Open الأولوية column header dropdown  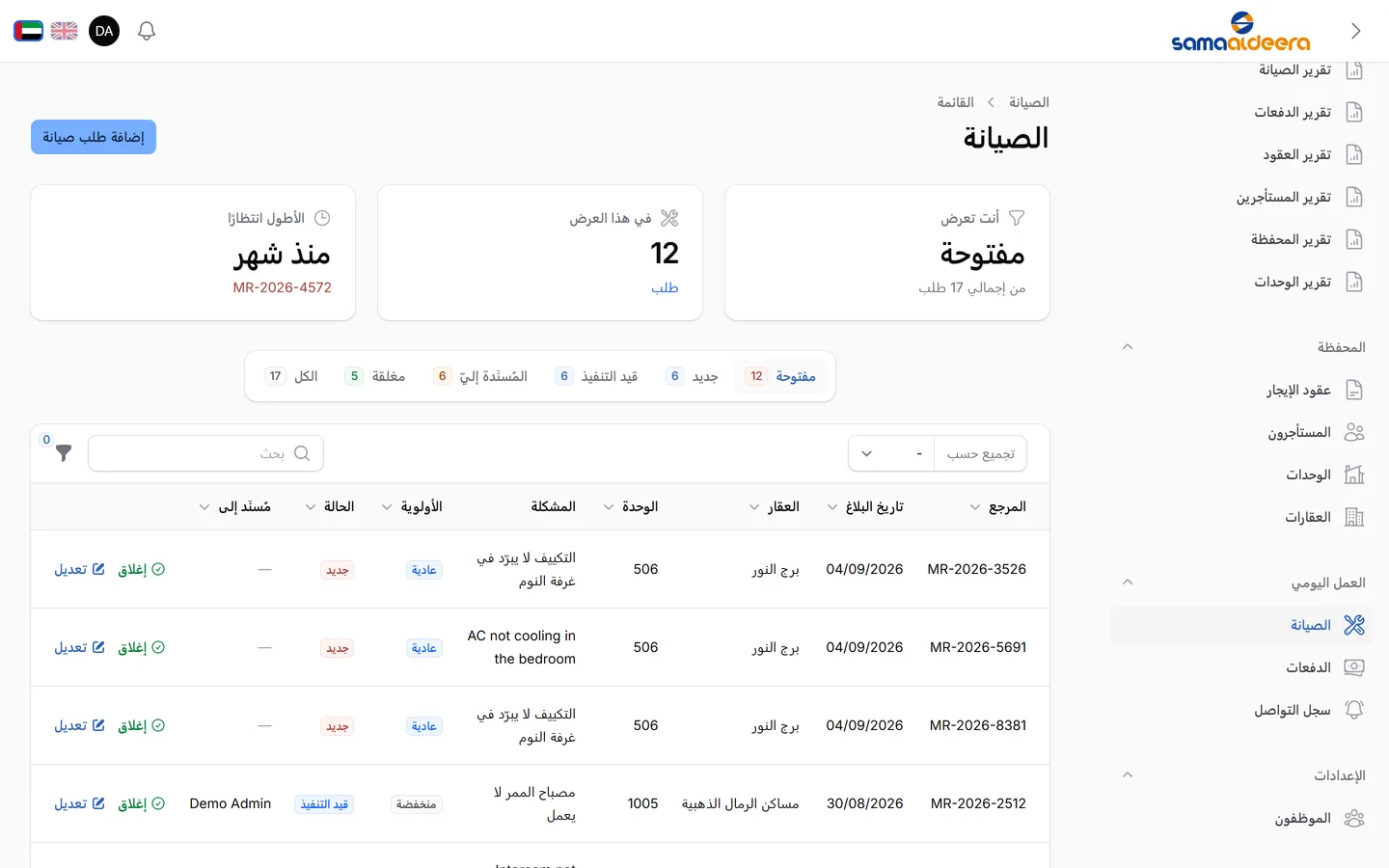412,507
